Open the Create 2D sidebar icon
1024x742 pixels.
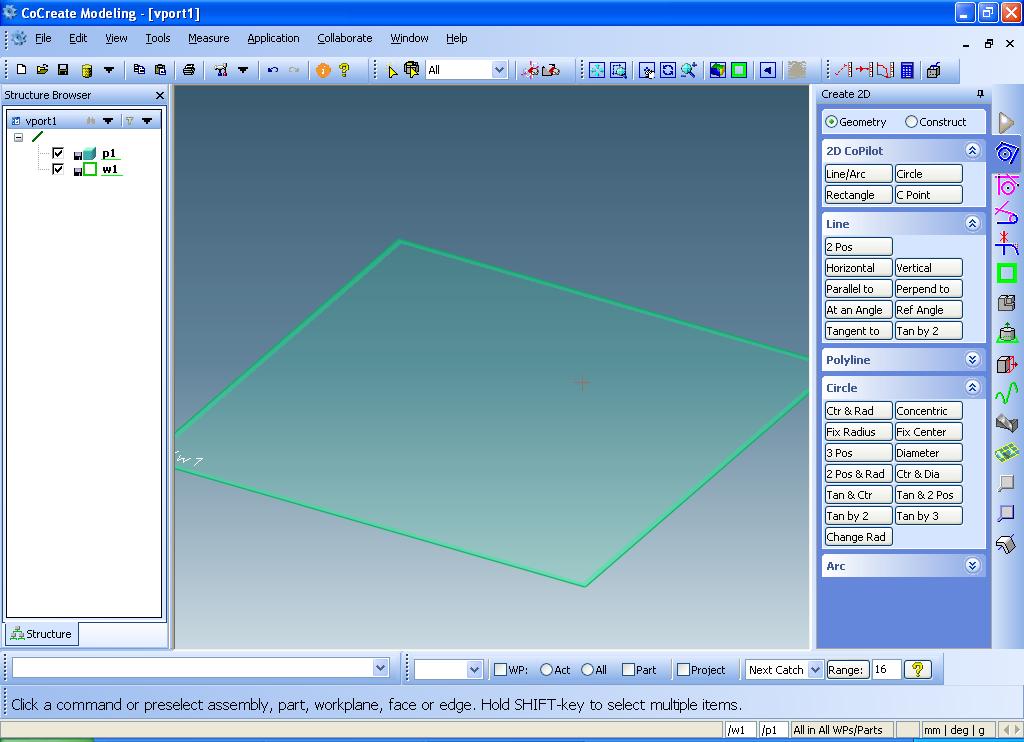(1006, 153)
